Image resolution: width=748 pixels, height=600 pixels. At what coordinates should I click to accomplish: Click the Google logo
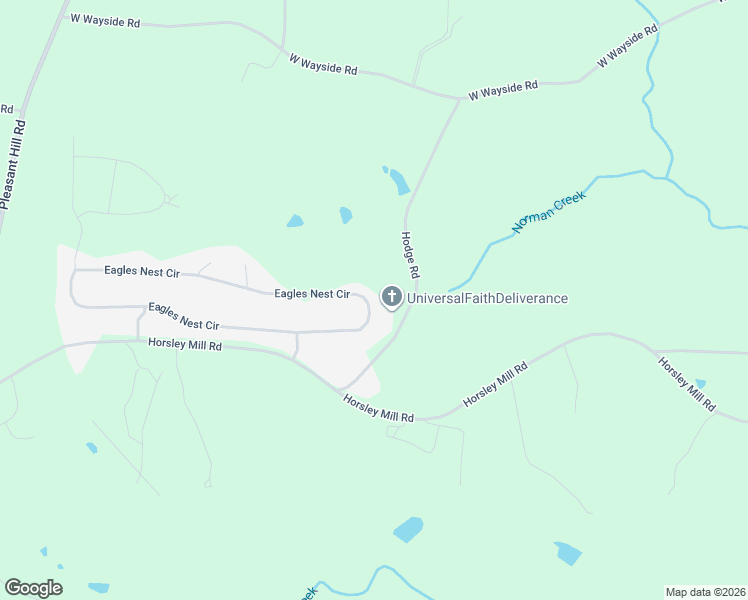[33, 588]
